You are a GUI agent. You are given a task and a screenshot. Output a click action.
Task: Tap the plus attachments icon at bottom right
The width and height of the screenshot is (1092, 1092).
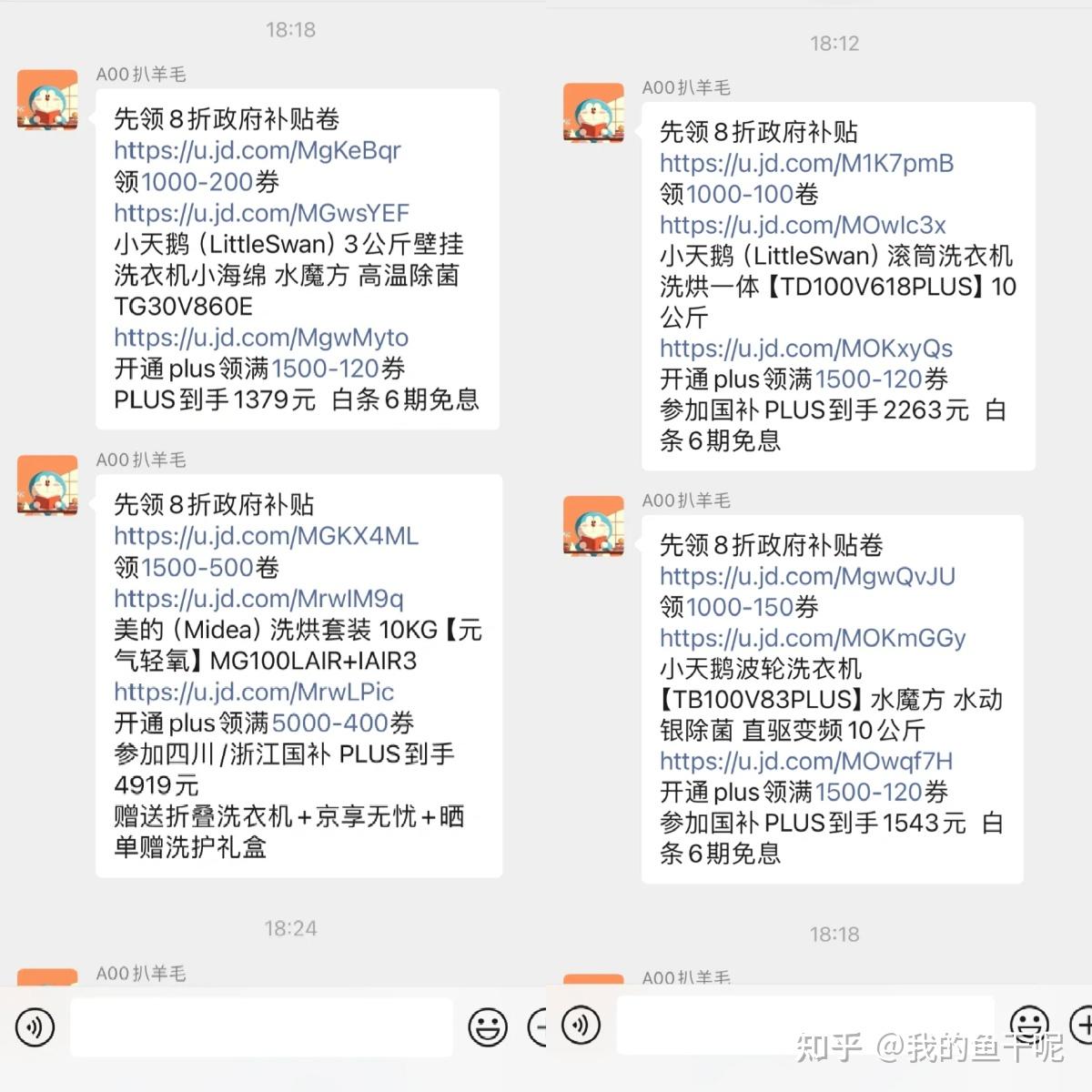pyautogui.click(x=1083, y=1024)
